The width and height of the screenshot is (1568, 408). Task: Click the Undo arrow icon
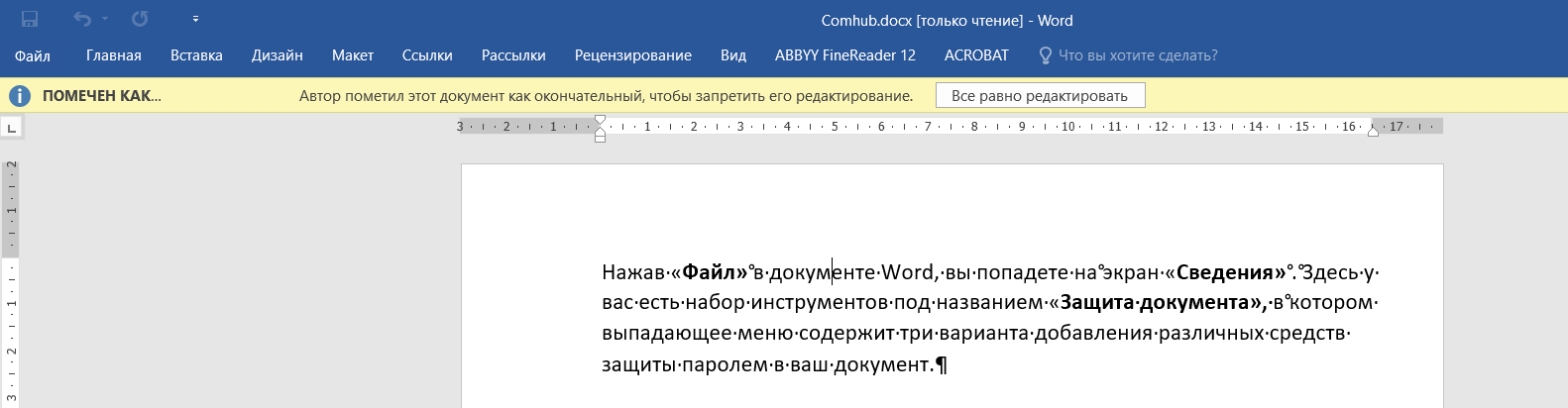pyautogui.click(x=82, y=20)
